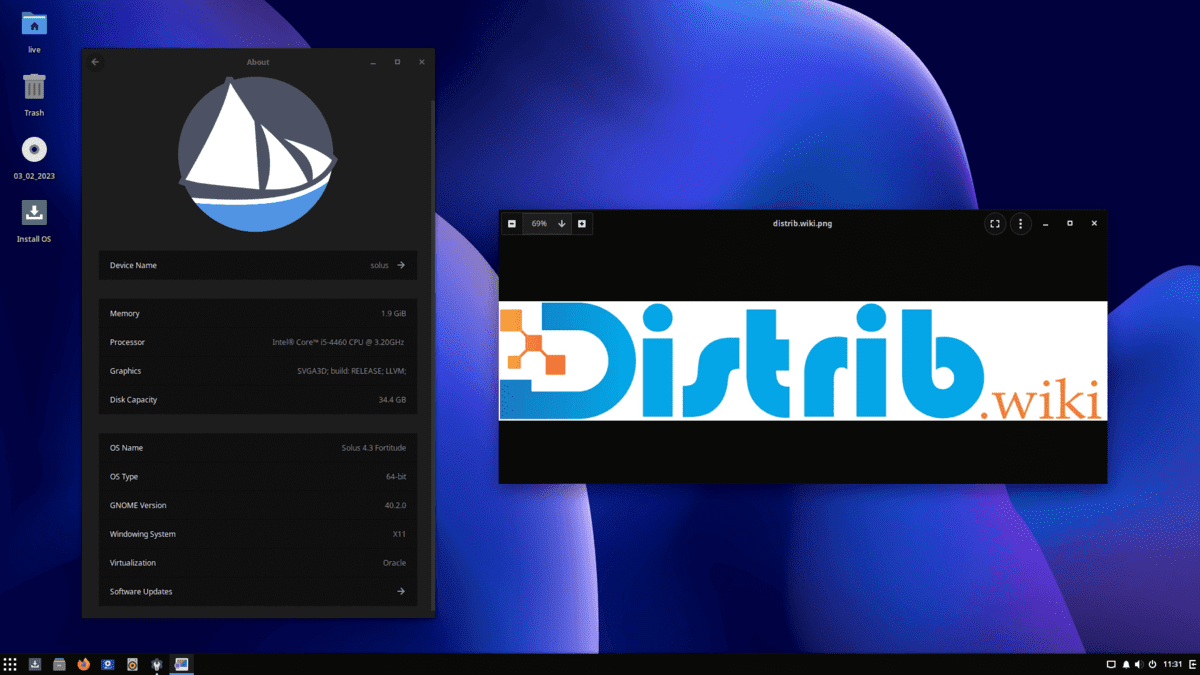Image resolution: width=1200 pixels, height=675 pixels.
Task: Zoom in the image with plus button
Action: 582,224
